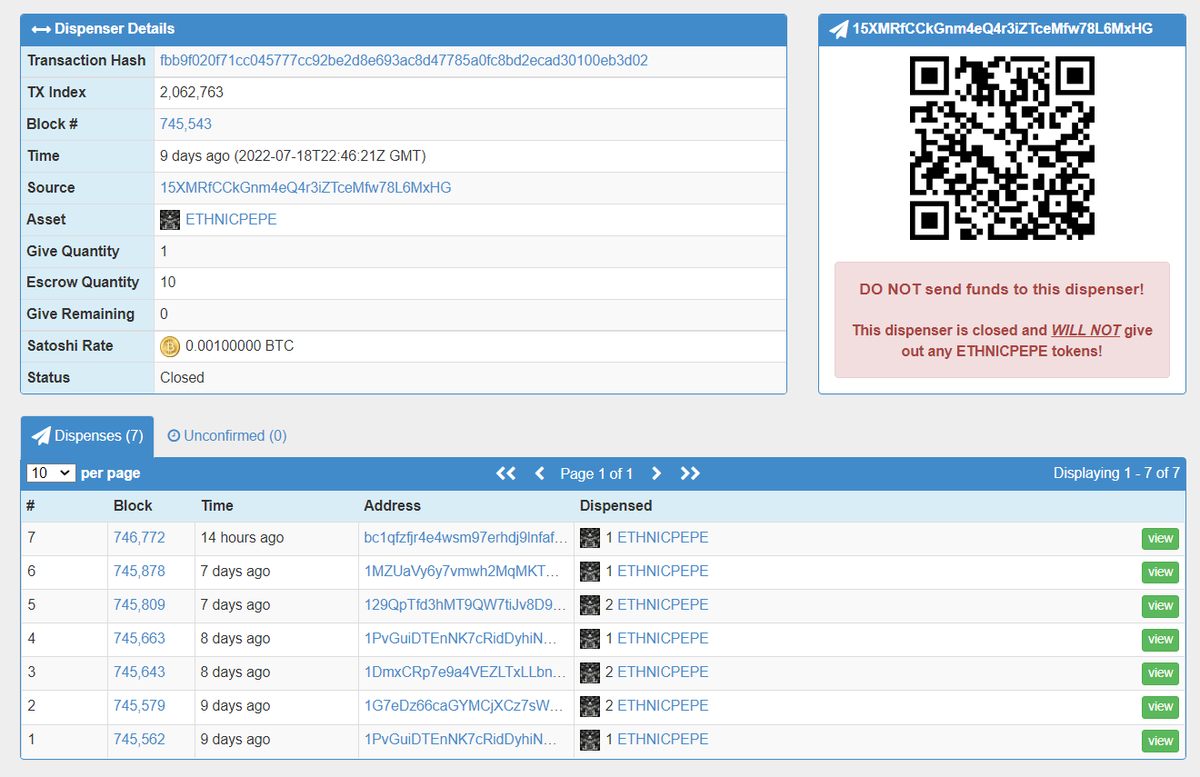
Task: Click ETHNICPEPE thumbnail in dispense row 2
Action: [590, 706]
